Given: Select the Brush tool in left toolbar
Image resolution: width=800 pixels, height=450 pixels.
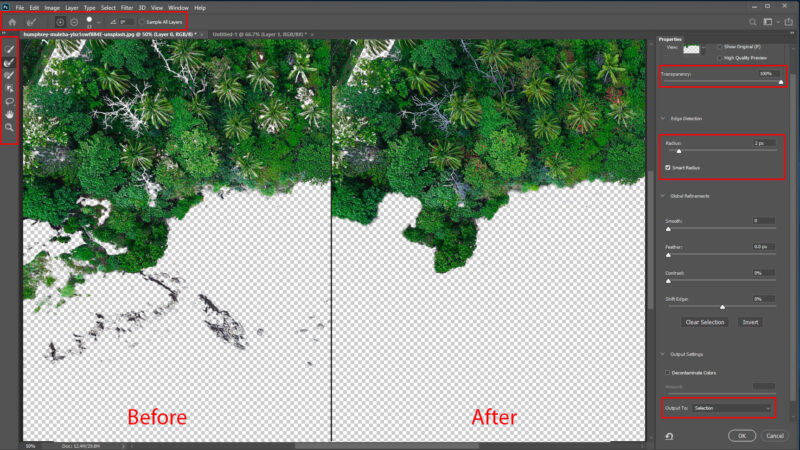Looking at the screenshot, I should coord(9,75).
